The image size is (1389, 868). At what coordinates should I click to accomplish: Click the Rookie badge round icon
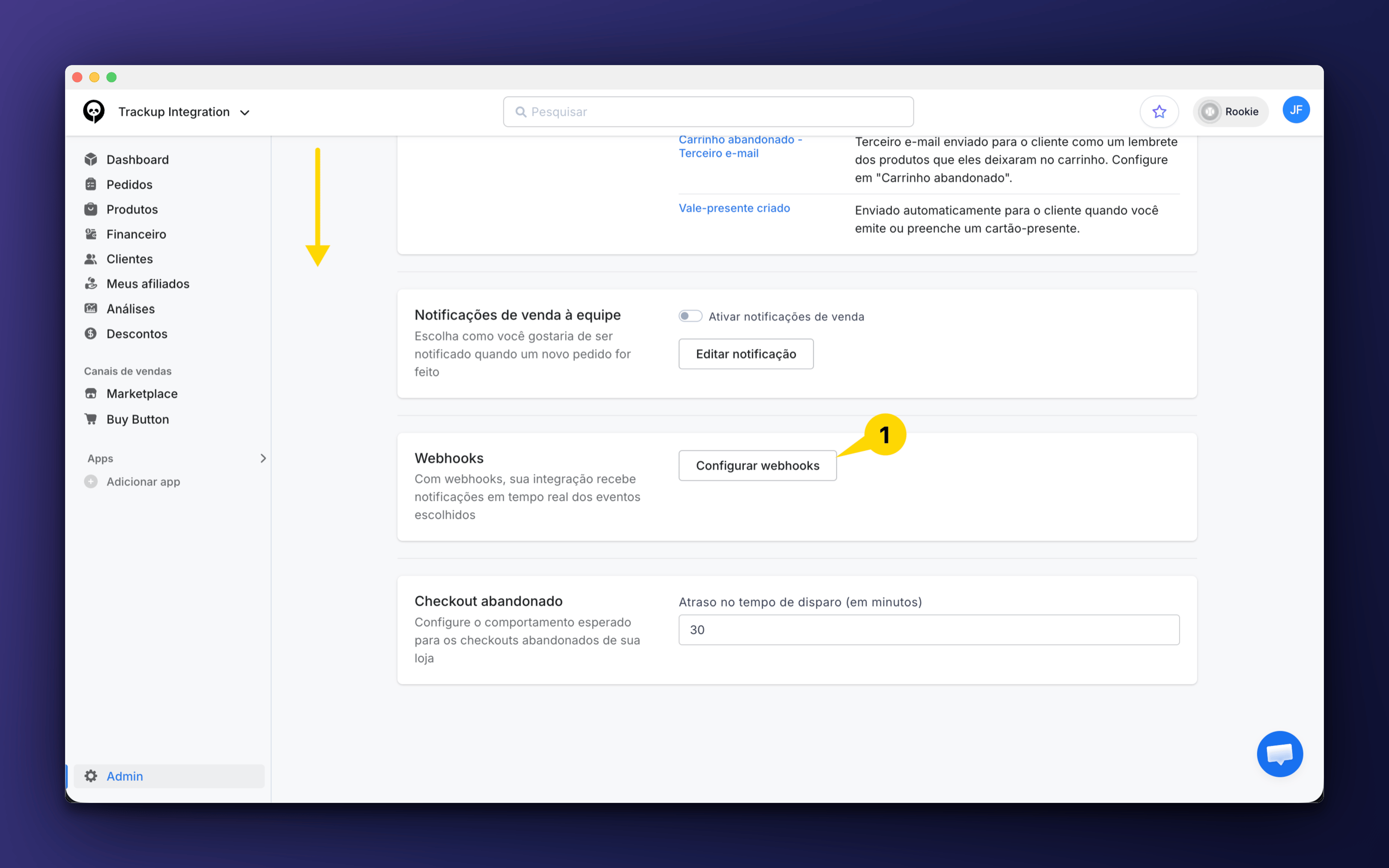pos(1209,111)
